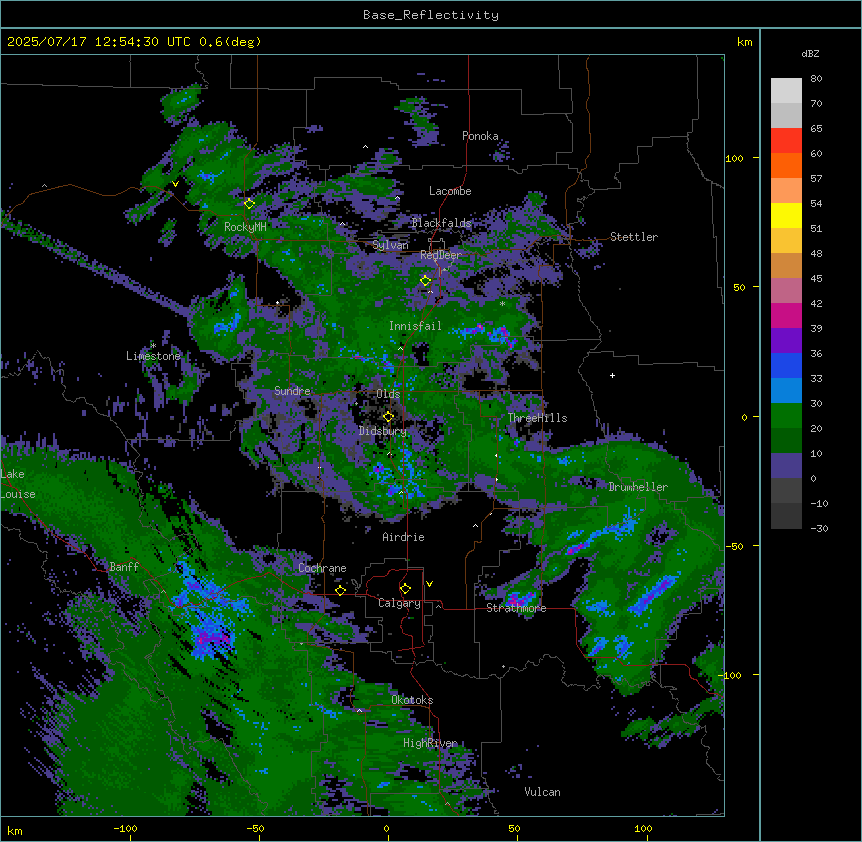Image resolution: width=862 pixels, height=842 pixels.
Task: Click the yellow V marker northwest of RockyMH
Action: pyautogui.click(x=175, y=184)
